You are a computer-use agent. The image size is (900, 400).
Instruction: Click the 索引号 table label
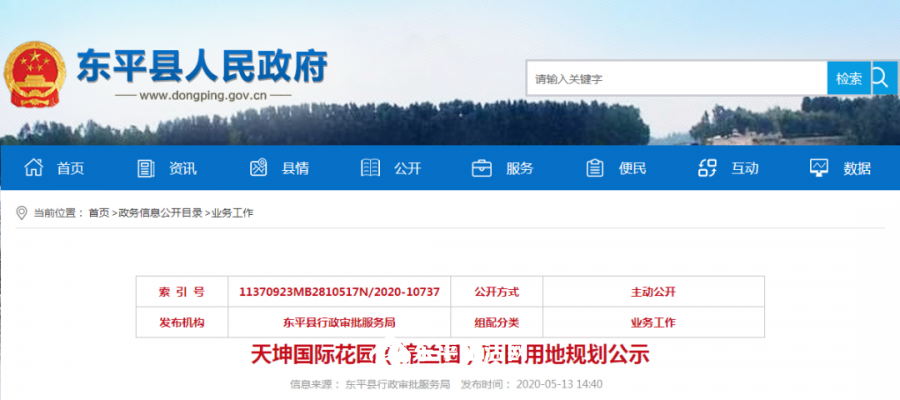(181, 292)
